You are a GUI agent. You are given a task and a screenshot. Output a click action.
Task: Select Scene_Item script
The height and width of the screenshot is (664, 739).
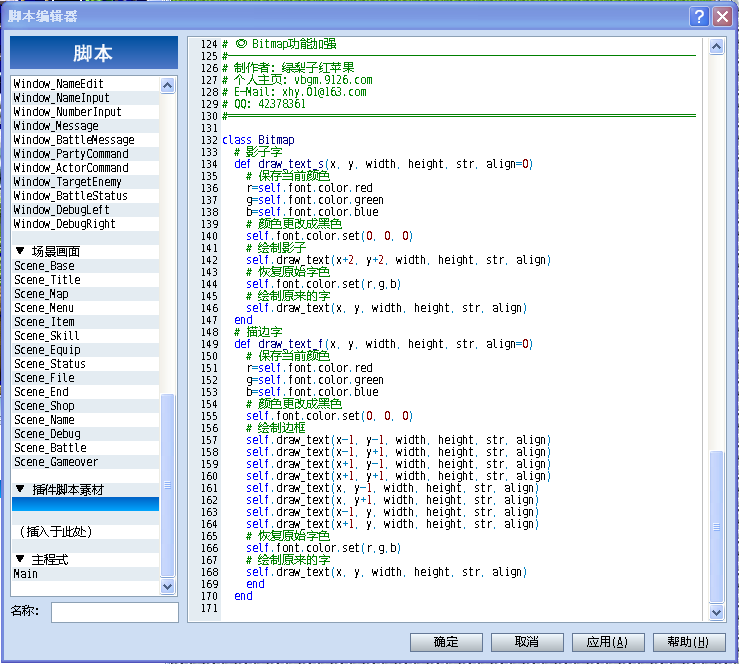point(85,322)
